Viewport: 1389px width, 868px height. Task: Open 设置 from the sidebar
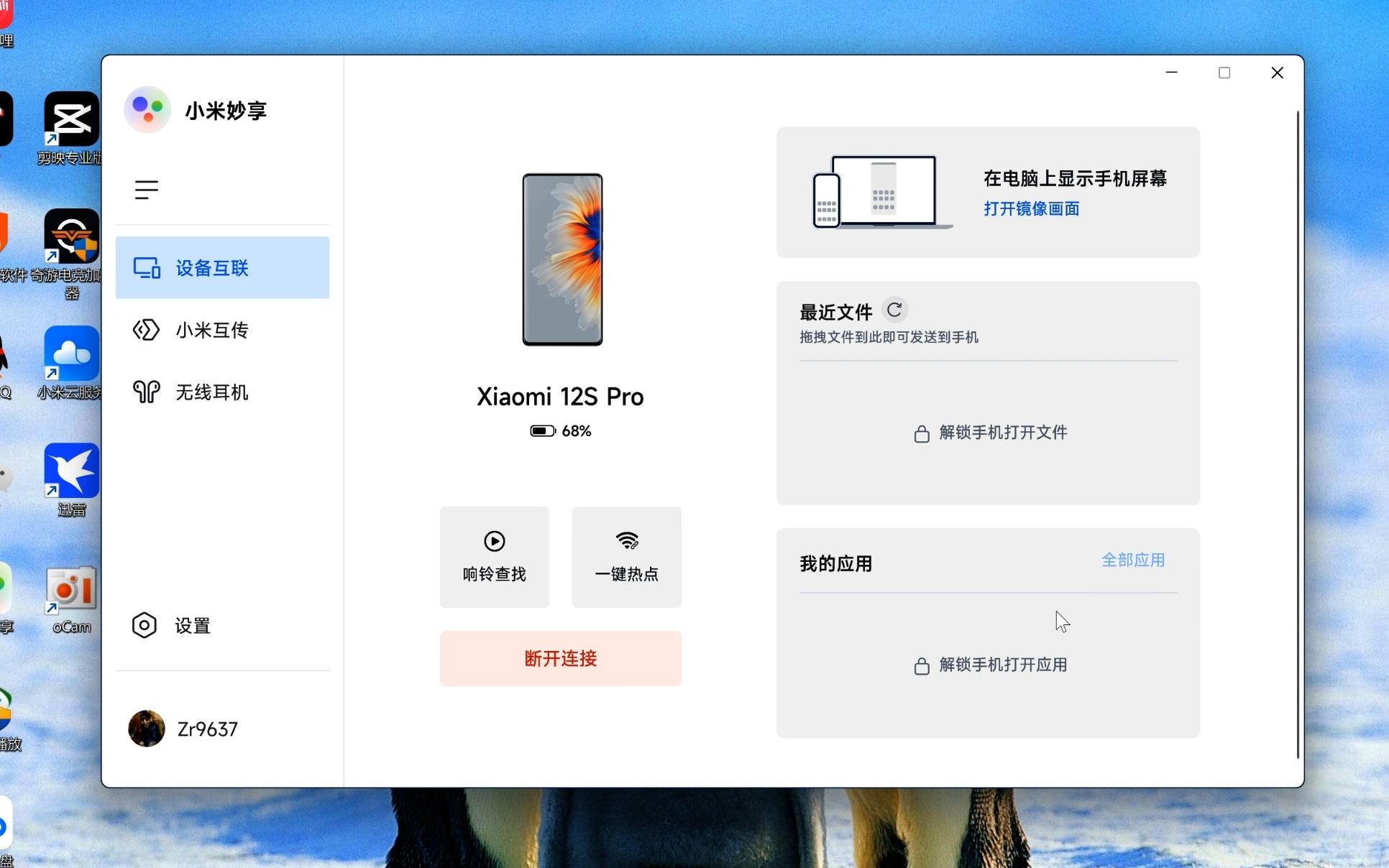[173, 625]
